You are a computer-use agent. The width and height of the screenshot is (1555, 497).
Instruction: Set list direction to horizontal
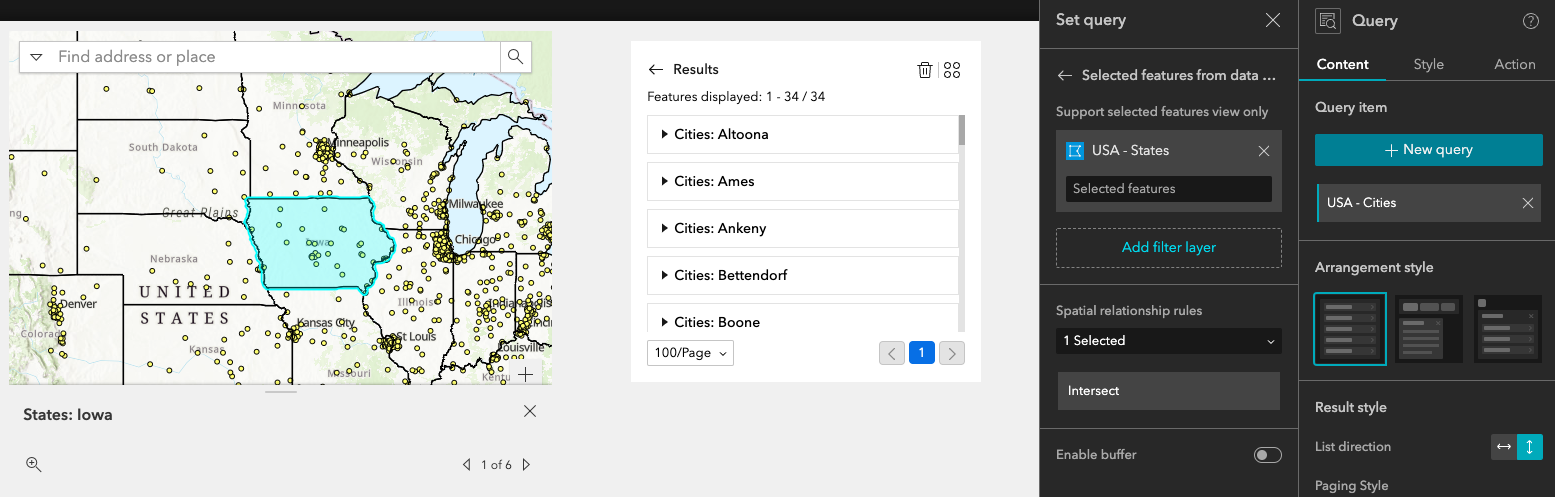1503,447
